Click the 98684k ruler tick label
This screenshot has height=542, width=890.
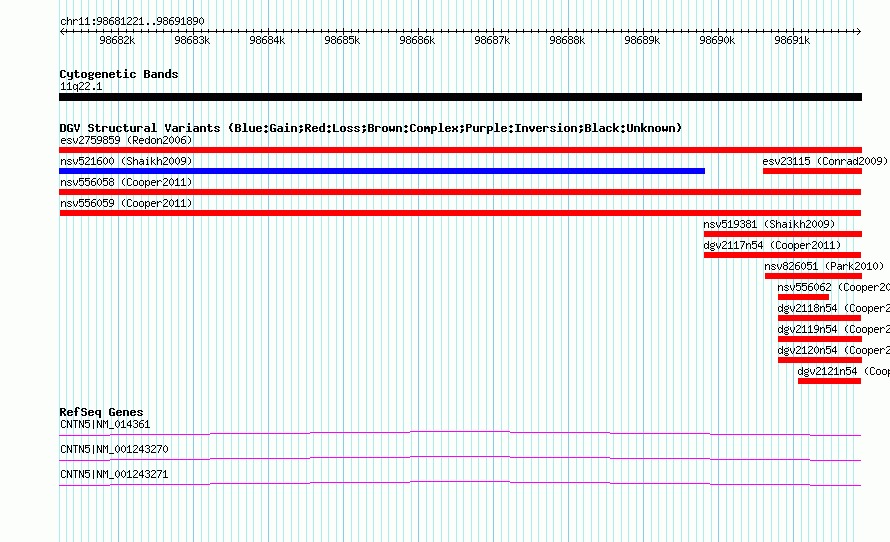(x=267, y=40)
